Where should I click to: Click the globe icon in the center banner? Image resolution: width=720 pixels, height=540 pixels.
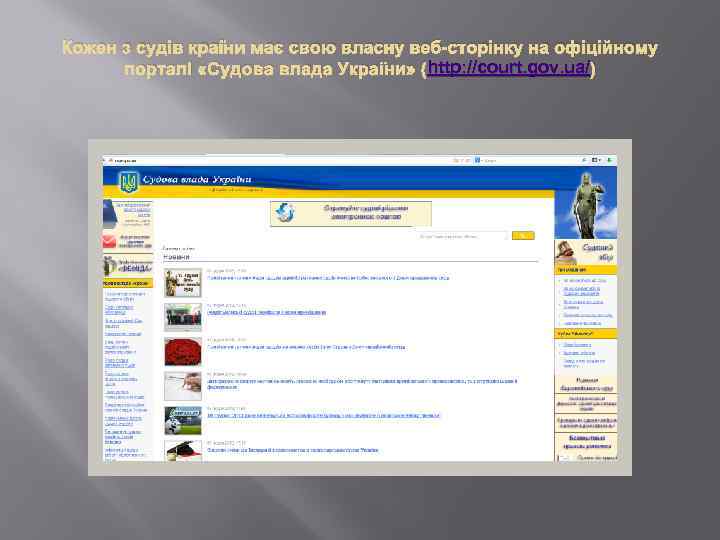click(x=285, y=213)
